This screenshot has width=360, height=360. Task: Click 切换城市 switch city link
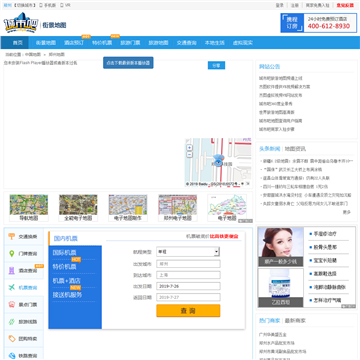tap(25, 5)
